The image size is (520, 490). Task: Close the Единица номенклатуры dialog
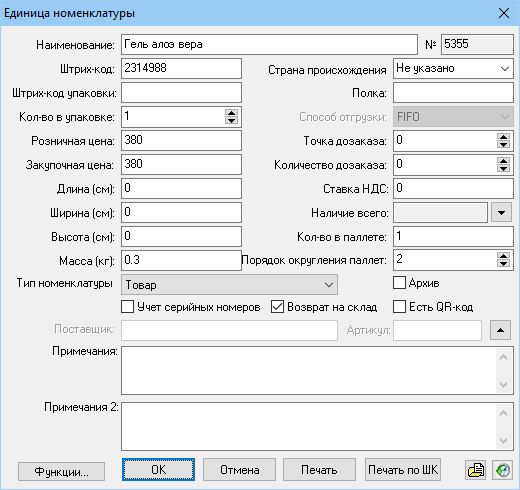504,13
